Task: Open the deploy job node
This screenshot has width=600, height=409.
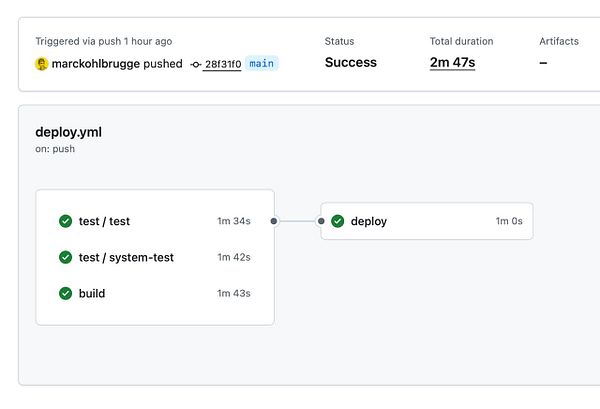Action: (x=368, y=221)
